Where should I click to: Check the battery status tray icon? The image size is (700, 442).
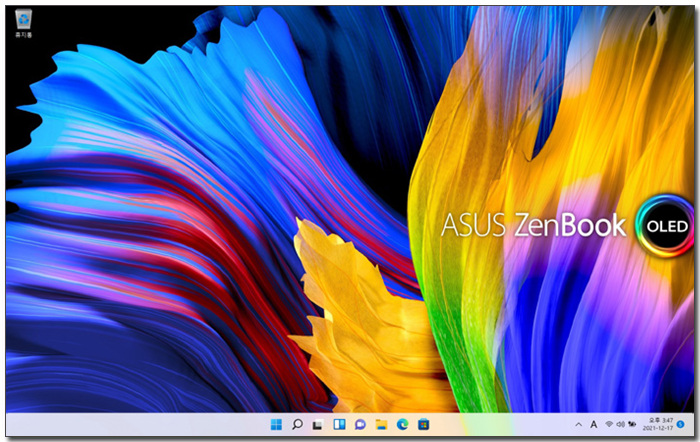[632, 424]
